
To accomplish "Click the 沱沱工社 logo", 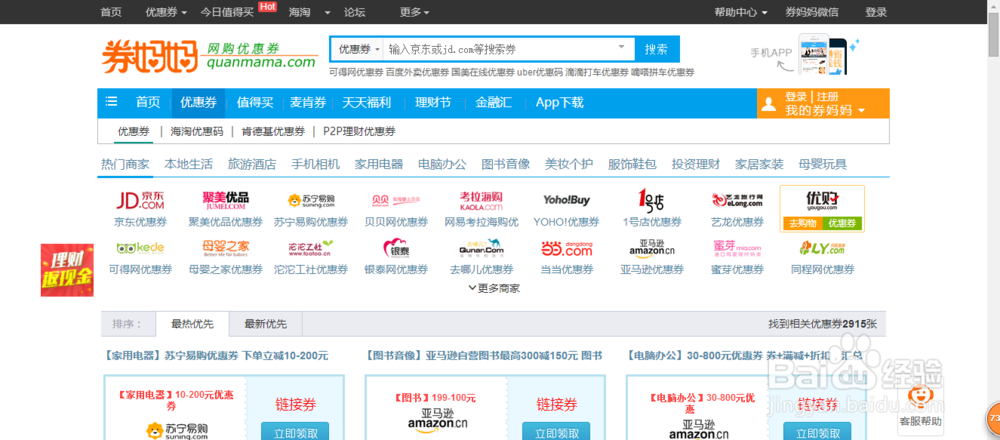I will (x=311, y=247).
